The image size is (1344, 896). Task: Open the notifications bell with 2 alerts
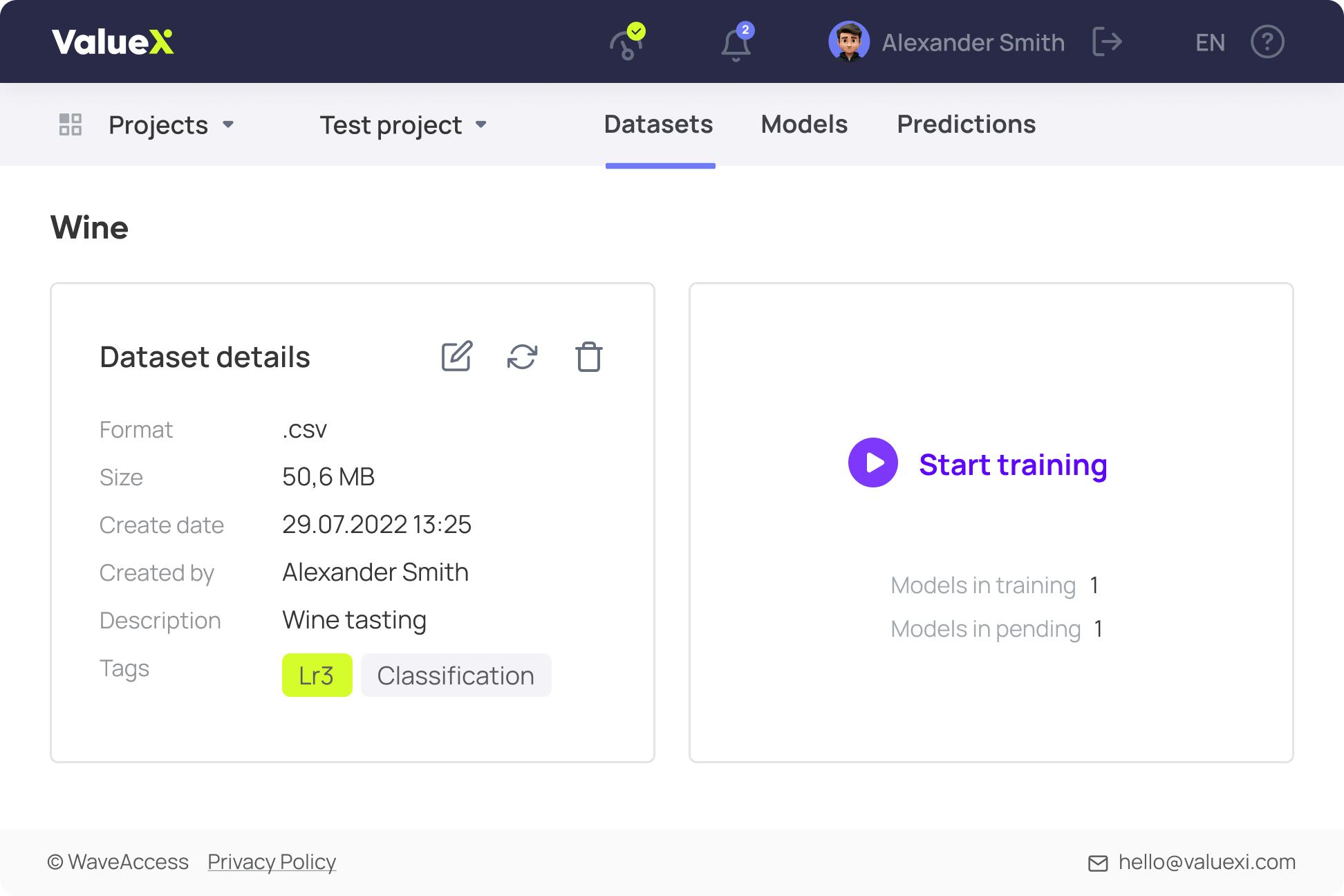click(x=735, y=43)
